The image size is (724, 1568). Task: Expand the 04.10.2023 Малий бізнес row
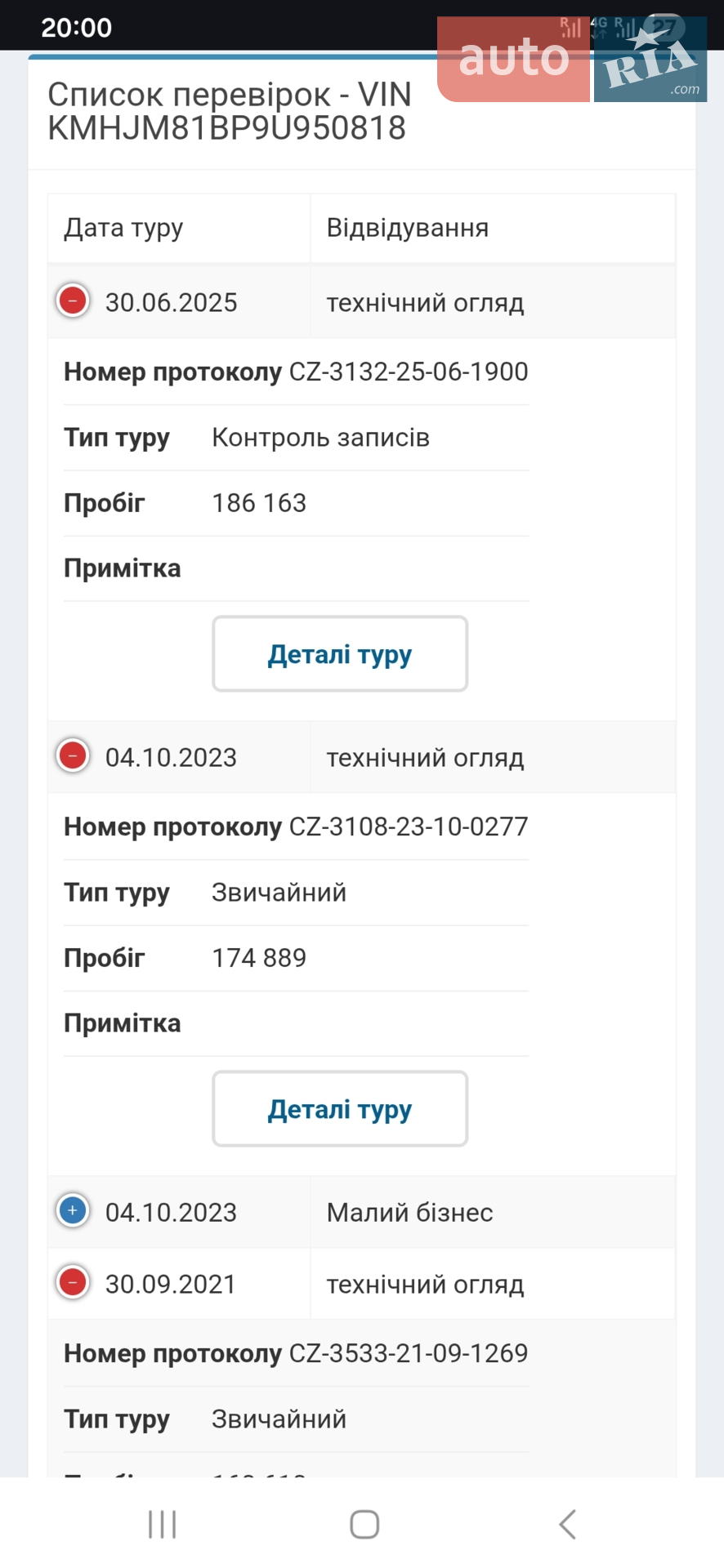click(x=73, y=1210)
